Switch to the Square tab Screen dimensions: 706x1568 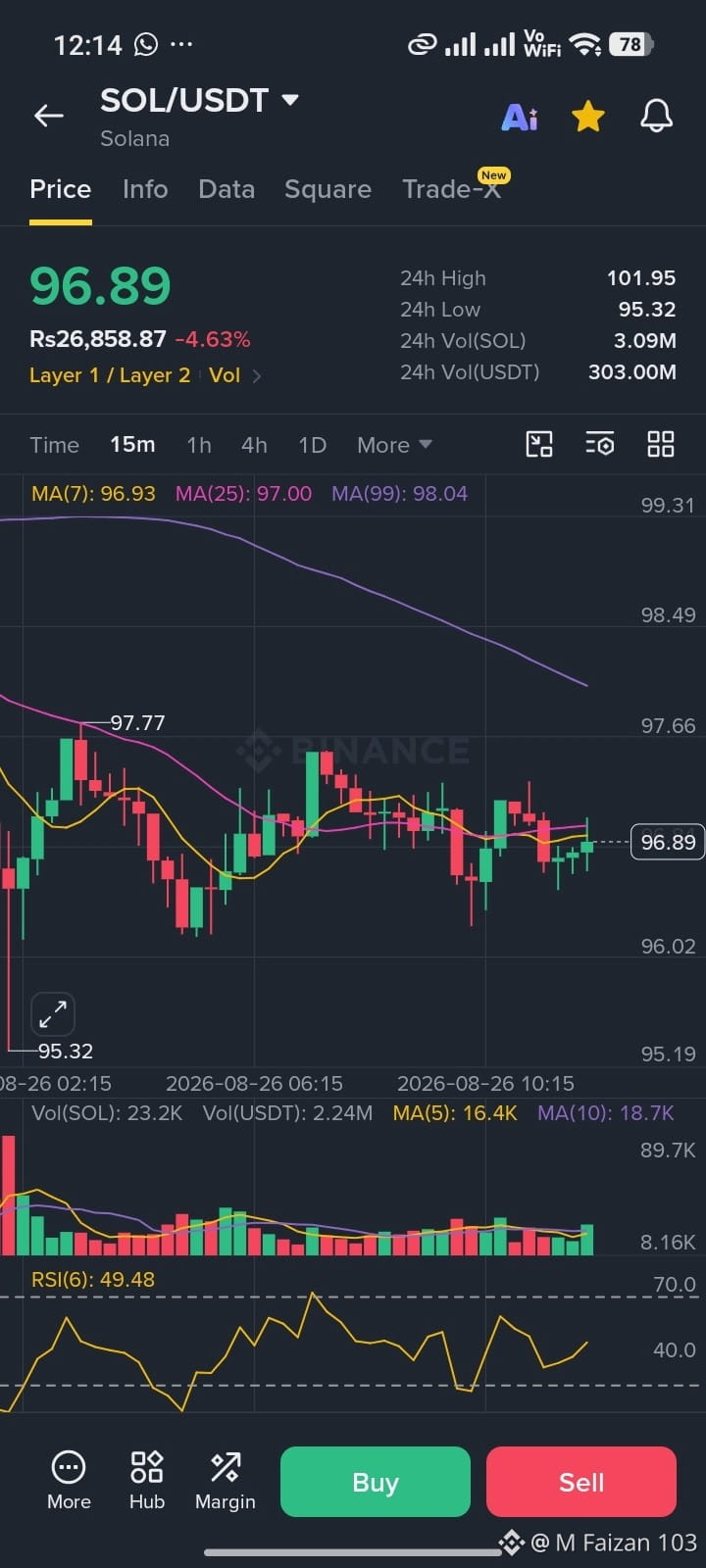[328, 189]
